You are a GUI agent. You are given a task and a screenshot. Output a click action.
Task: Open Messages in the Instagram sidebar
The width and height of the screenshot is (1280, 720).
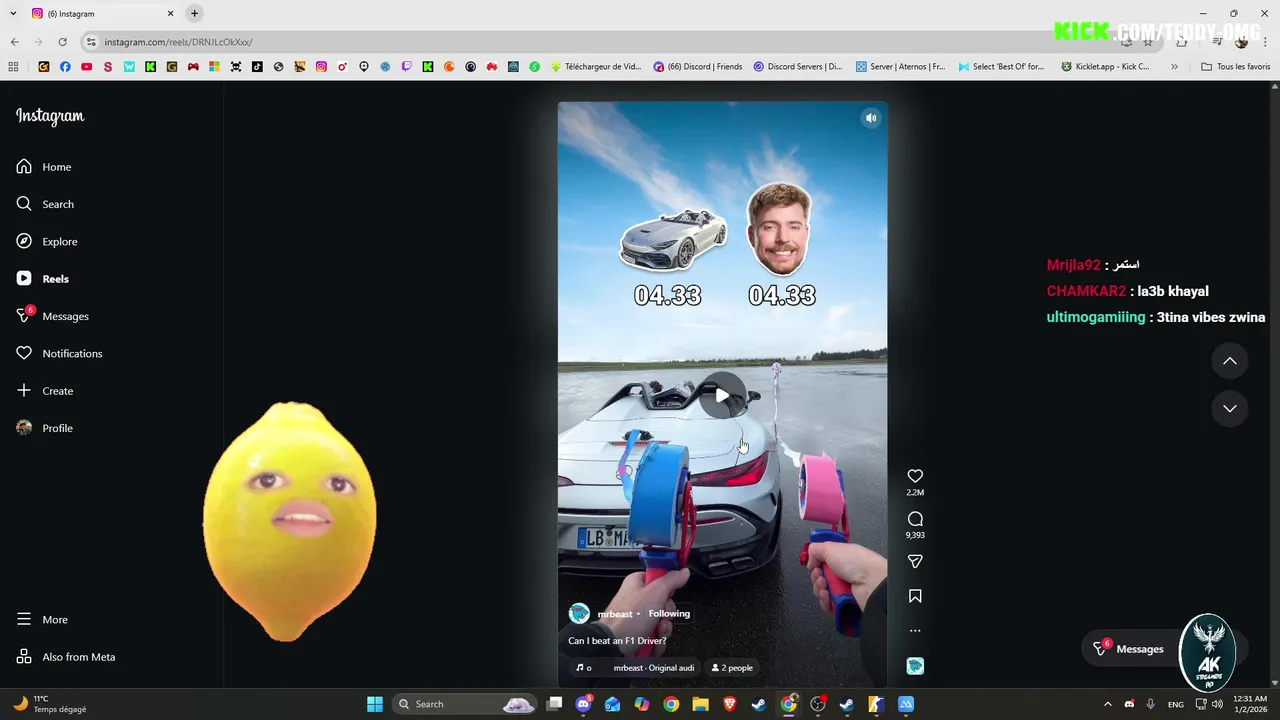[x=53, y=316]
